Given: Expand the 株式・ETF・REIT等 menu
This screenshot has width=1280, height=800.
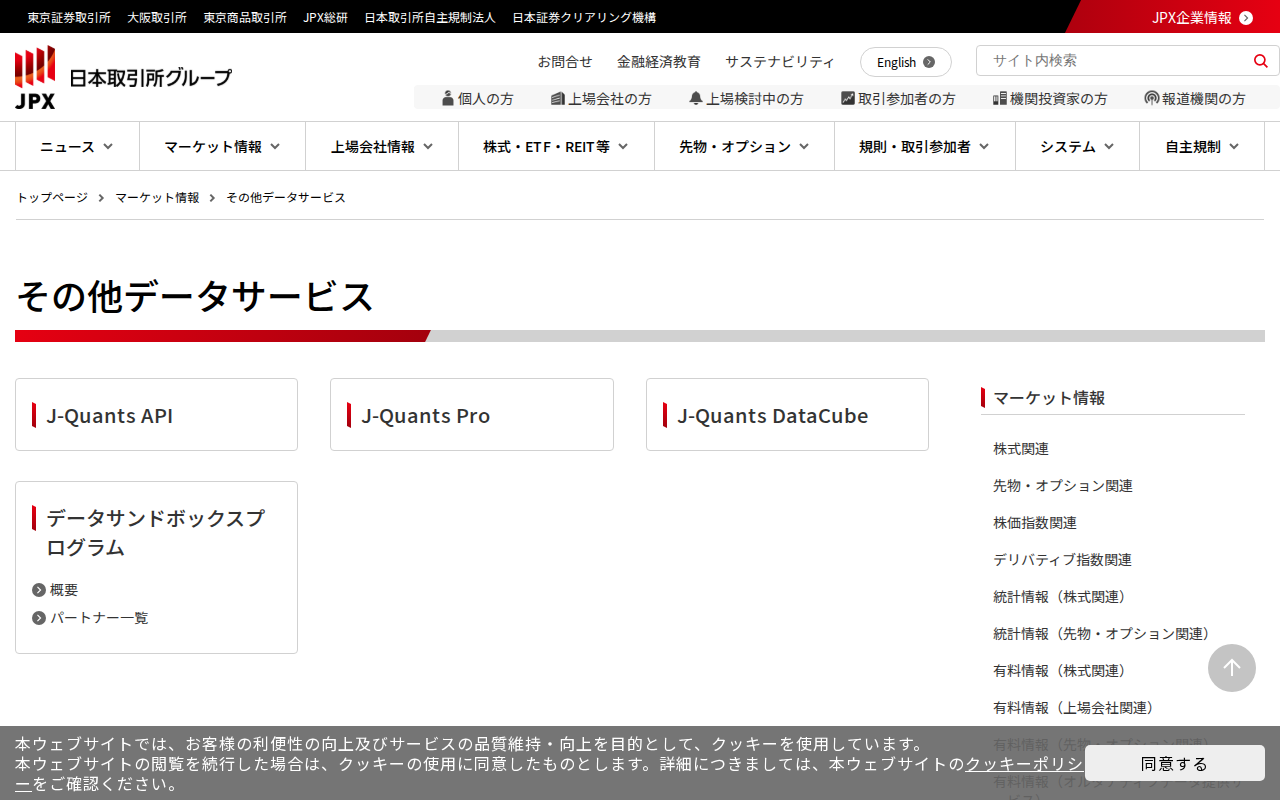Looking at the screenshot, I should point(556,147).
